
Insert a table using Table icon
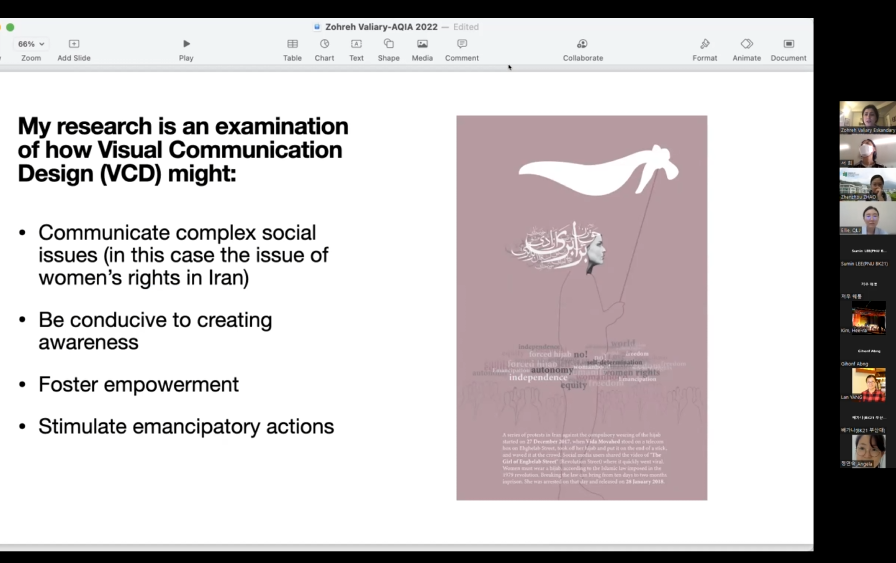[x=293, y=44]
